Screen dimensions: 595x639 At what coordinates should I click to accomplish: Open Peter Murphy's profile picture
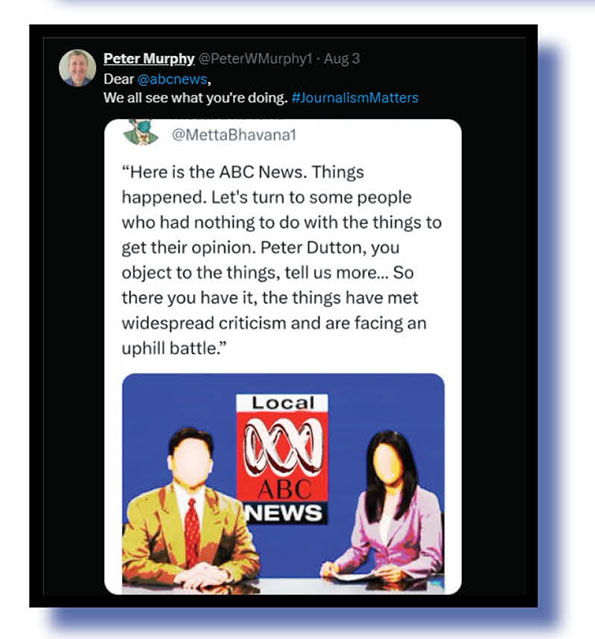tap(77, 68)
